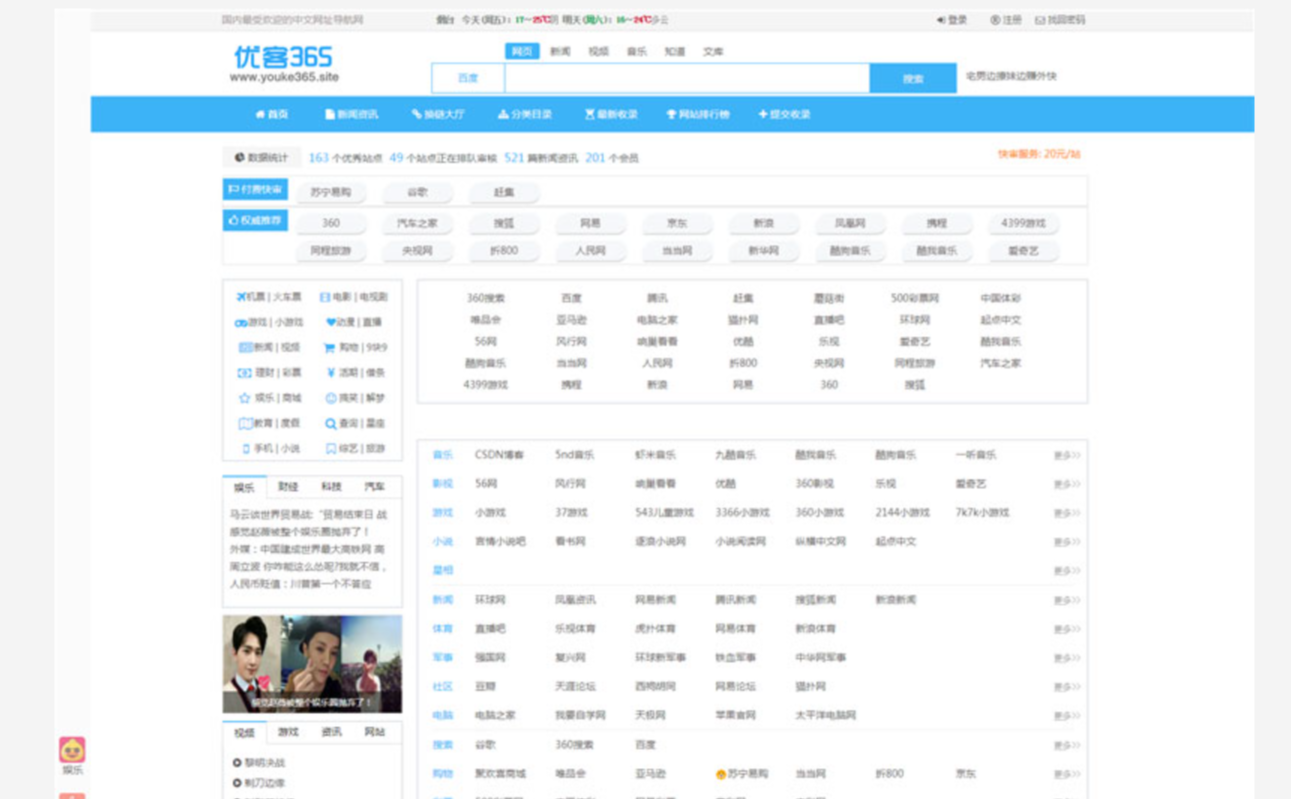Click the home icon in the blue navigation bar
1291x799 pixels.
[260, 114]
